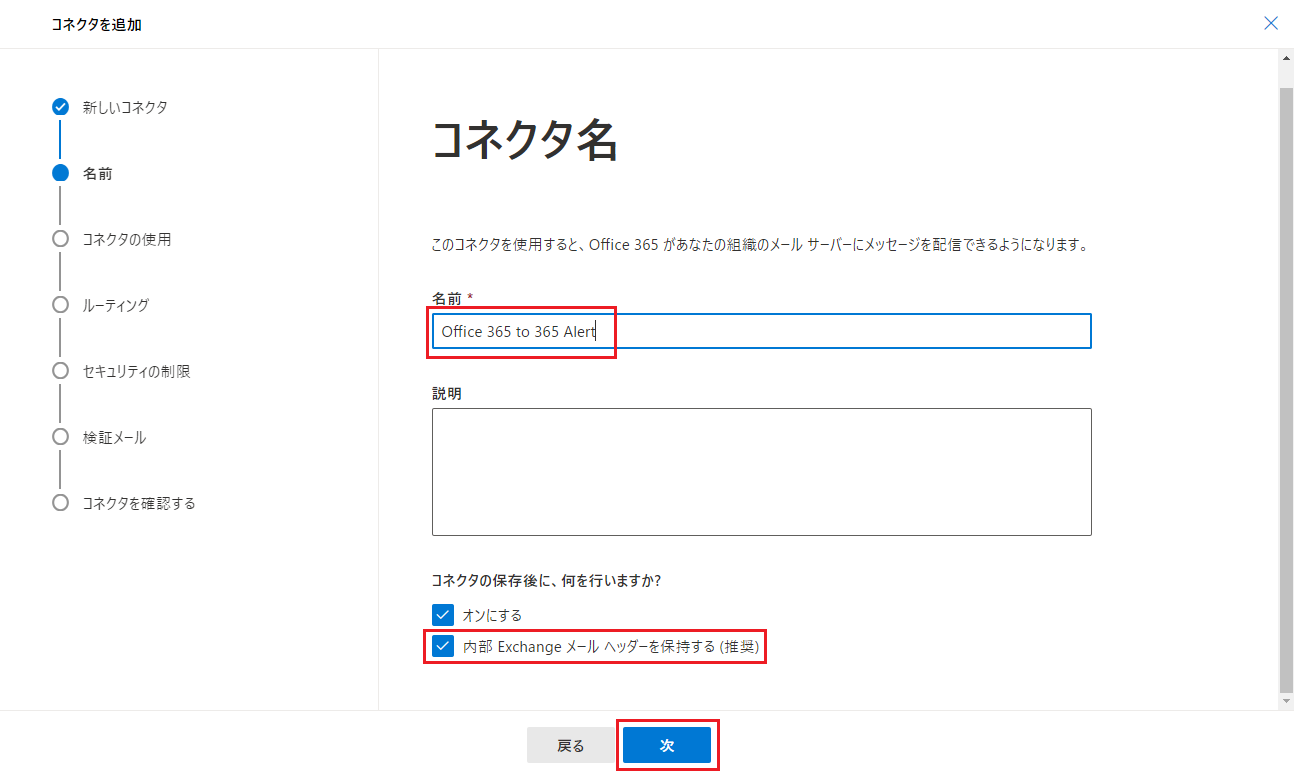Close the コネクタを追加 dialog with X
The image size is (1294, 778).
coord(1271,23)
